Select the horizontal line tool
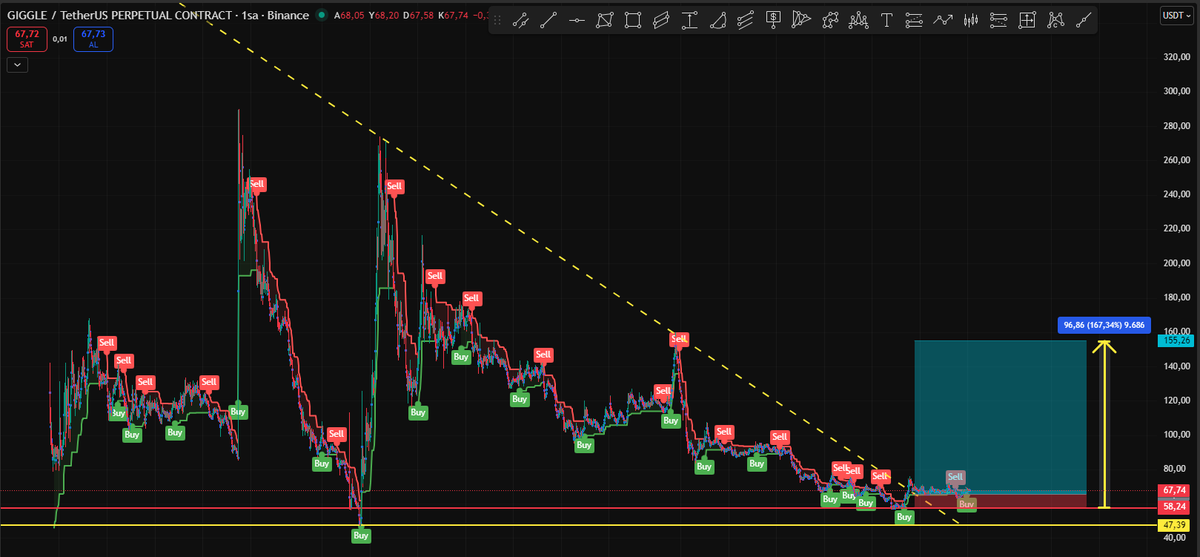The image size is (1200, 557). 575,20
